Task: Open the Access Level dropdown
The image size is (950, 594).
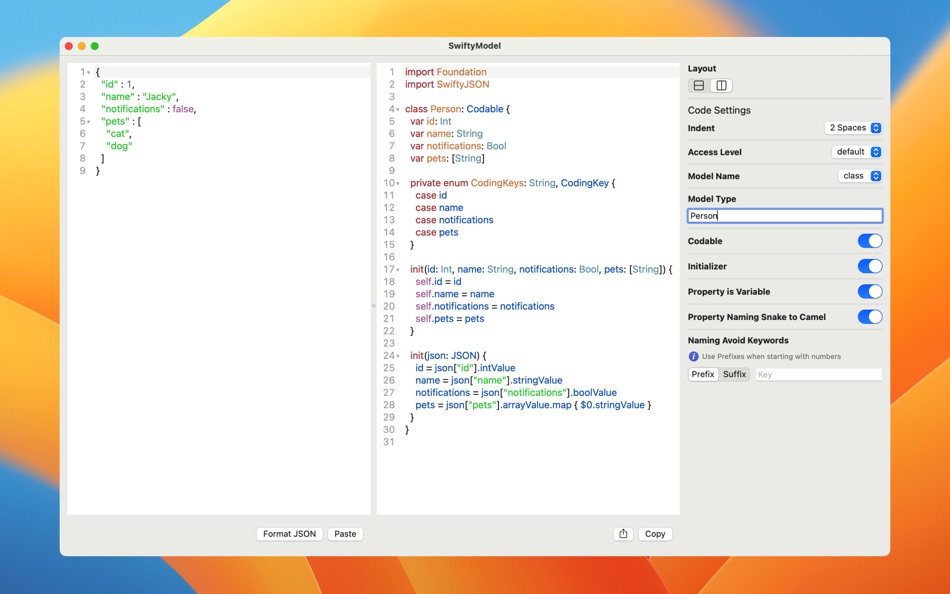Action: 856,151
